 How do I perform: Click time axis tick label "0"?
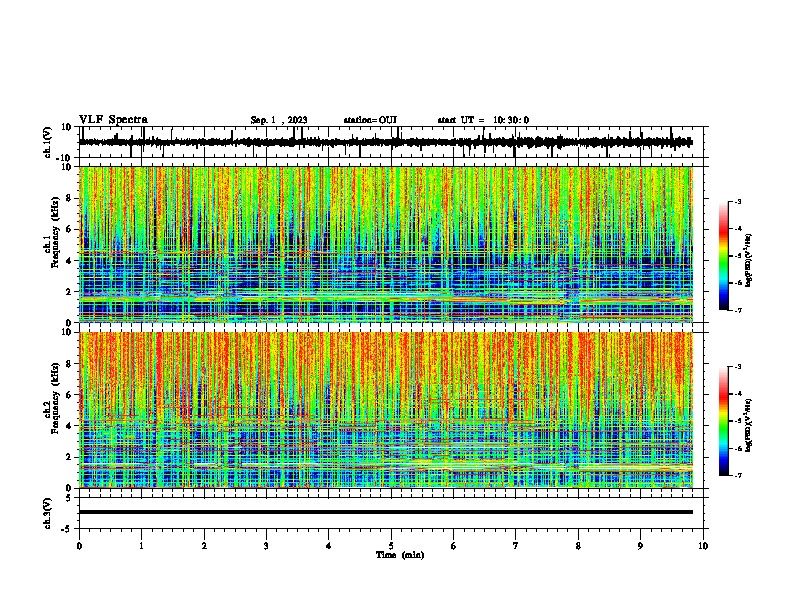[79, 546]
